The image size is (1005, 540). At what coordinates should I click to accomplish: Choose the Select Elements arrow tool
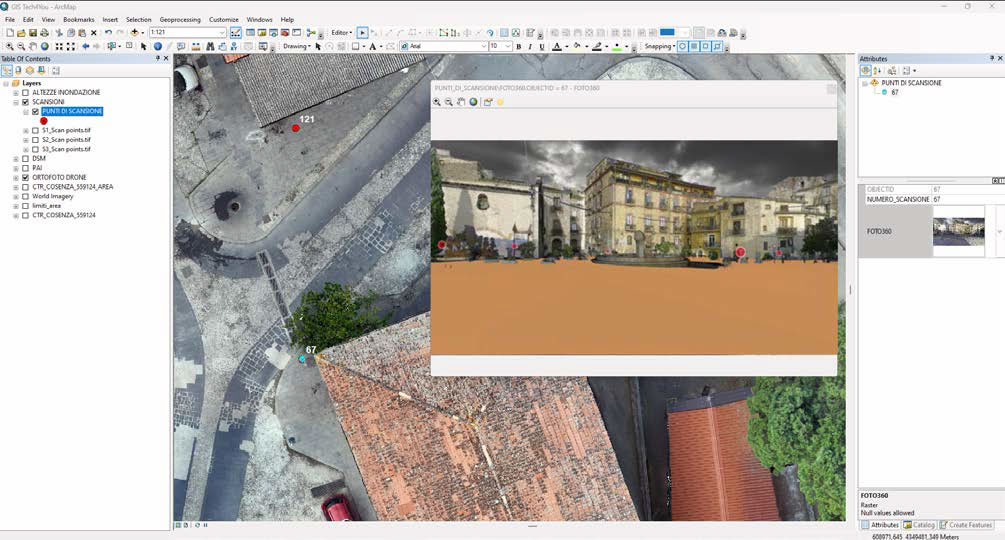click(x=144, y=47)
